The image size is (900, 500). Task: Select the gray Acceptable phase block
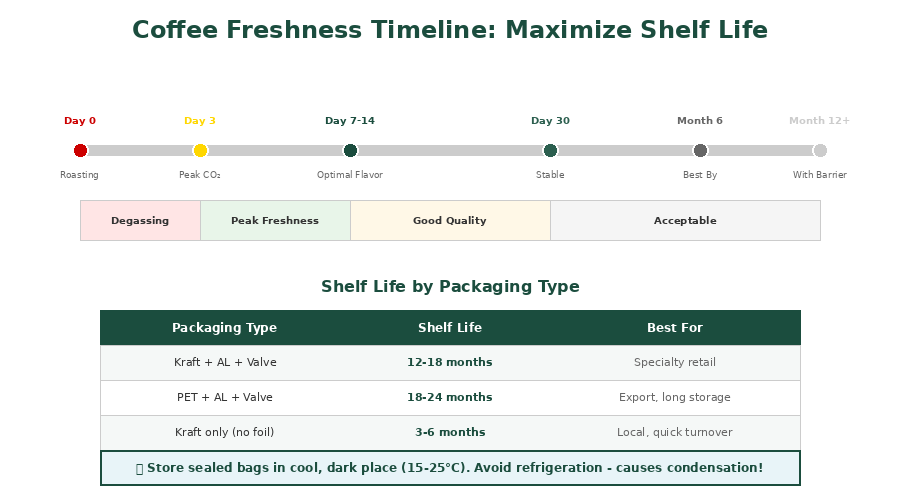[x=685, y=220]
